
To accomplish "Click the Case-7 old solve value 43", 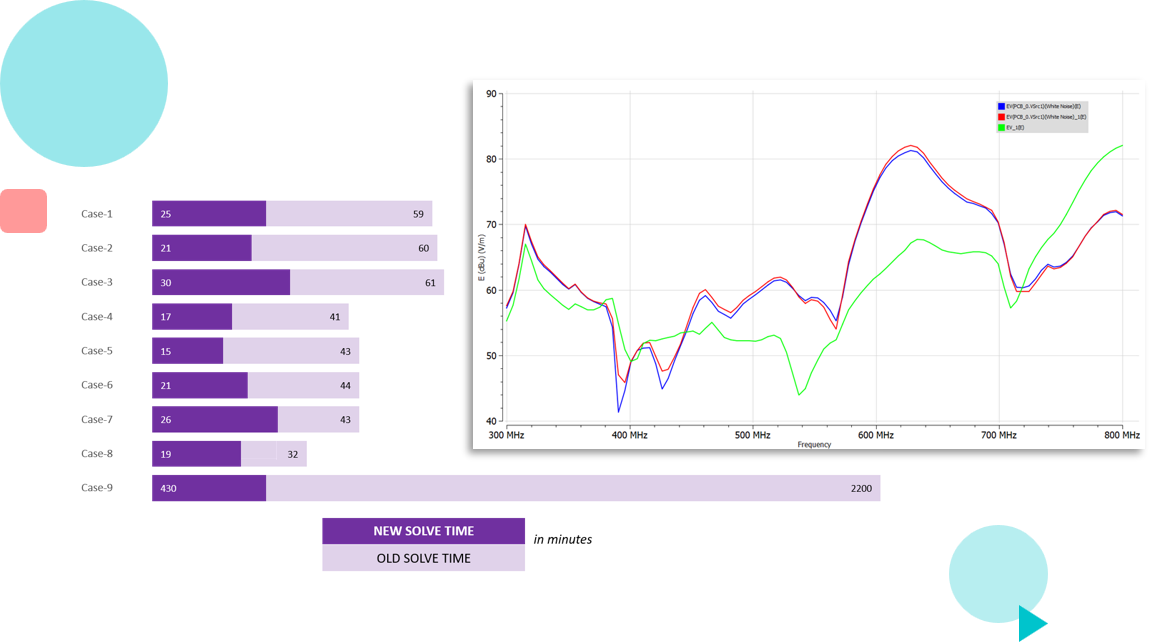I will point(345,420).
